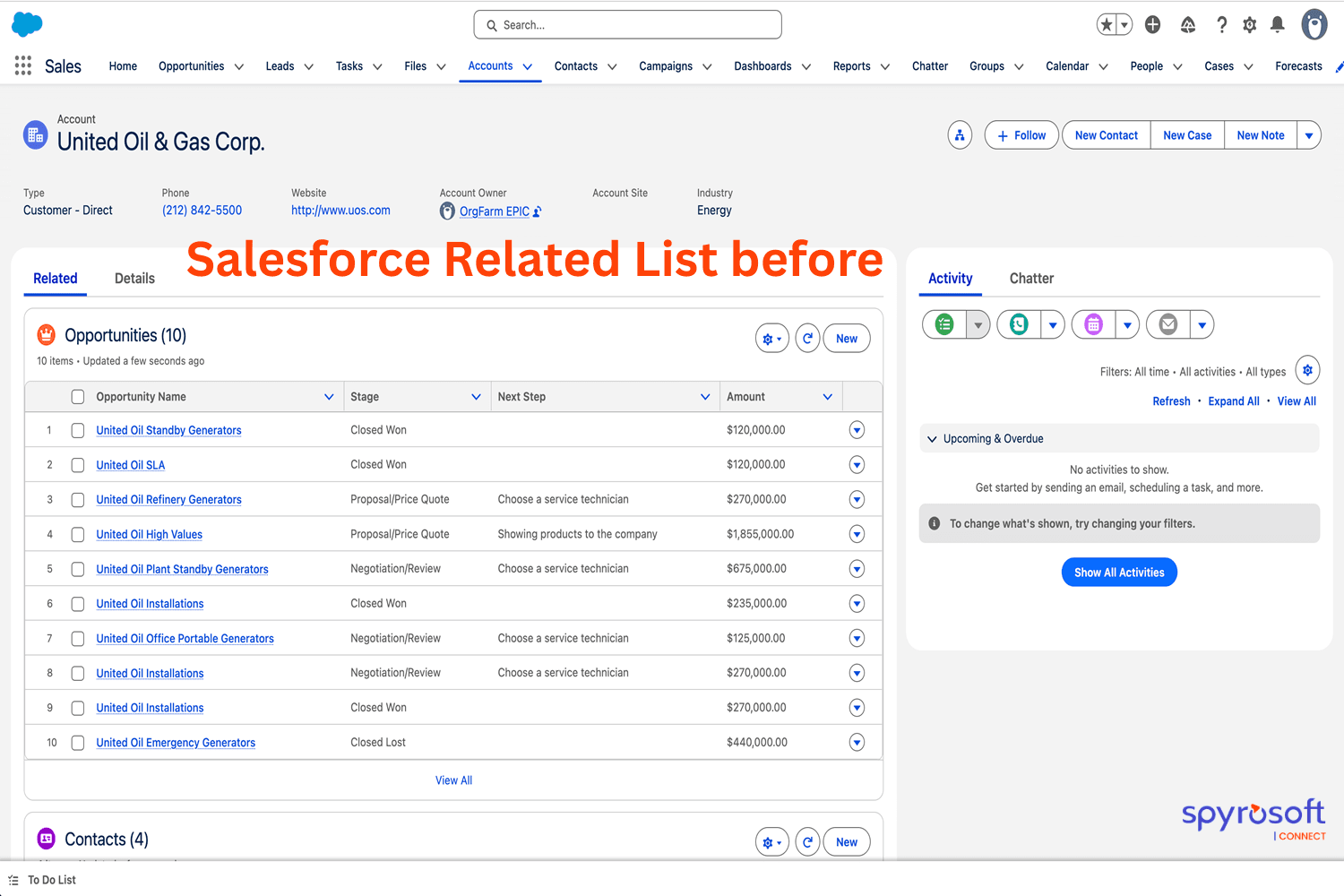Open the App Launcher grid icon
Viewport: 1344px width, 896px height.
pyautogui.click(x=23, y=65)
